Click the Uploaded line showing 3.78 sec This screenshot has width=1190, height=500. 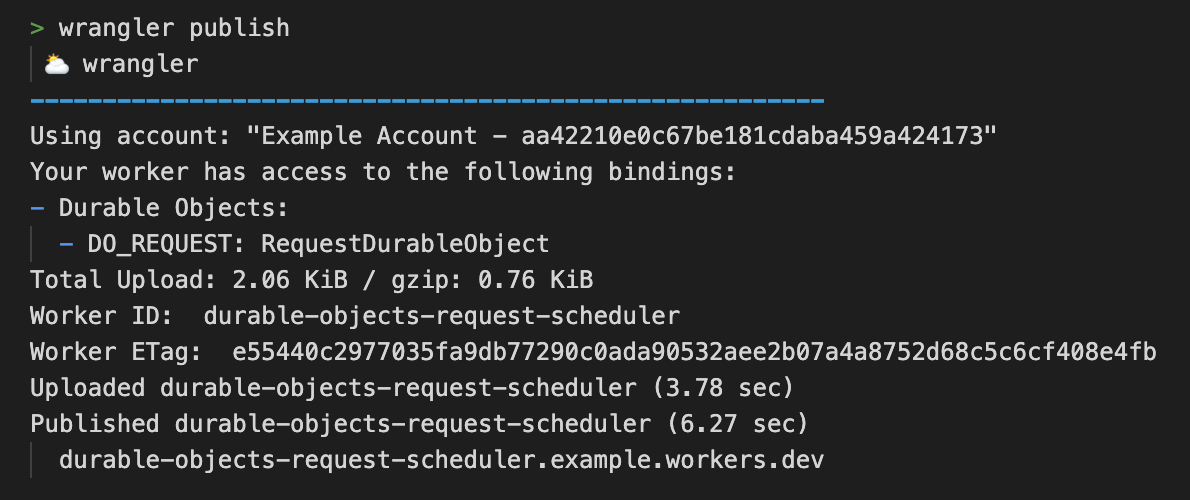pos(412,388)
